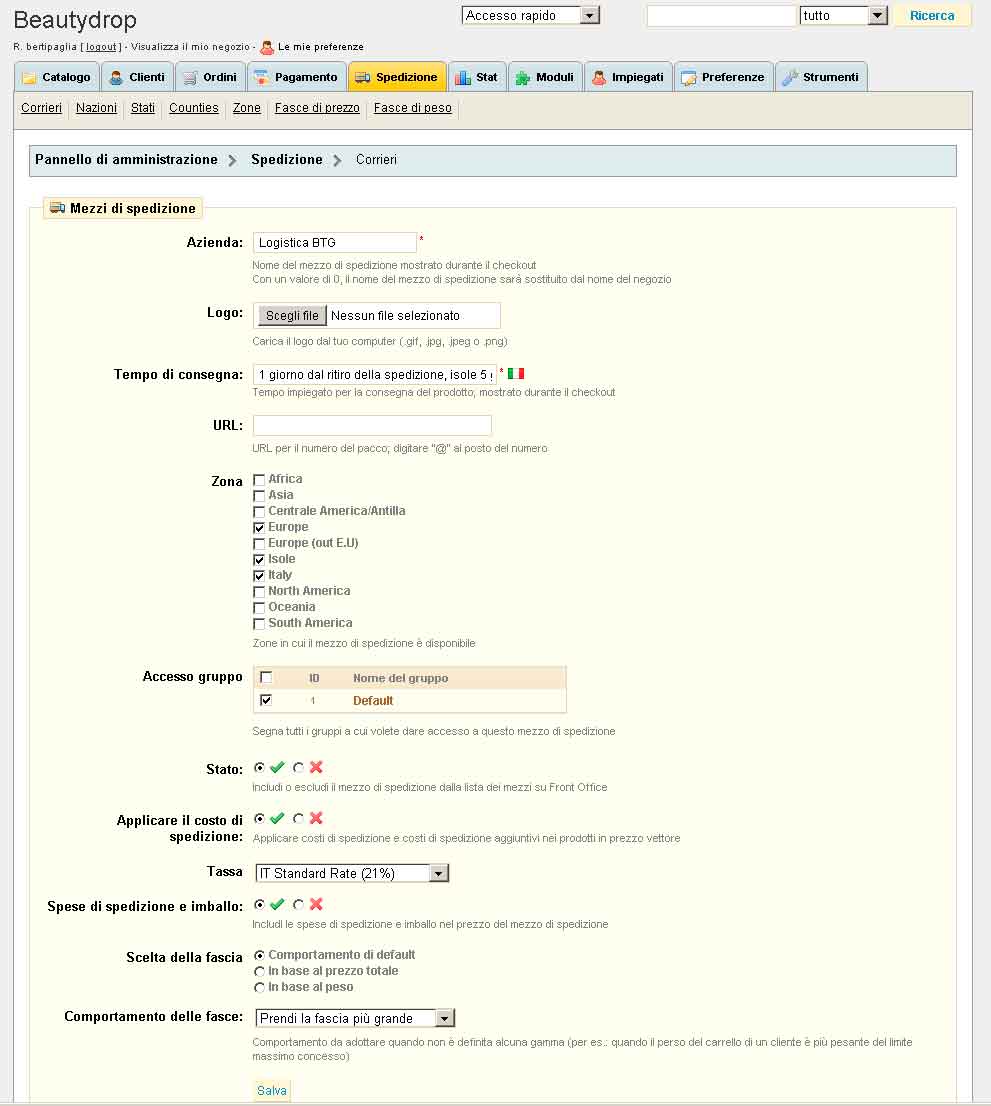The height and width of the screenshot is (1106, 991).
Task: Check the Centrale America/Antilla checkbox
Action: click(259, 512)
